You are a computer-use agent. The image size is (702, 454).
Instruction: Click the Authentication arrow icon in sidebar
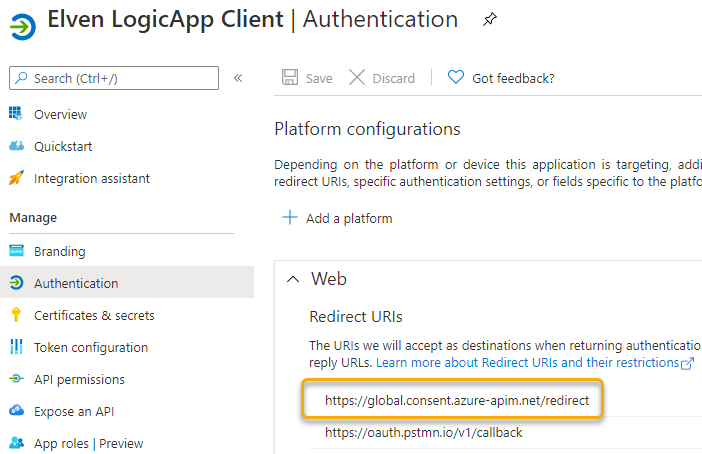pyautogui.click(x=17, y=283)
